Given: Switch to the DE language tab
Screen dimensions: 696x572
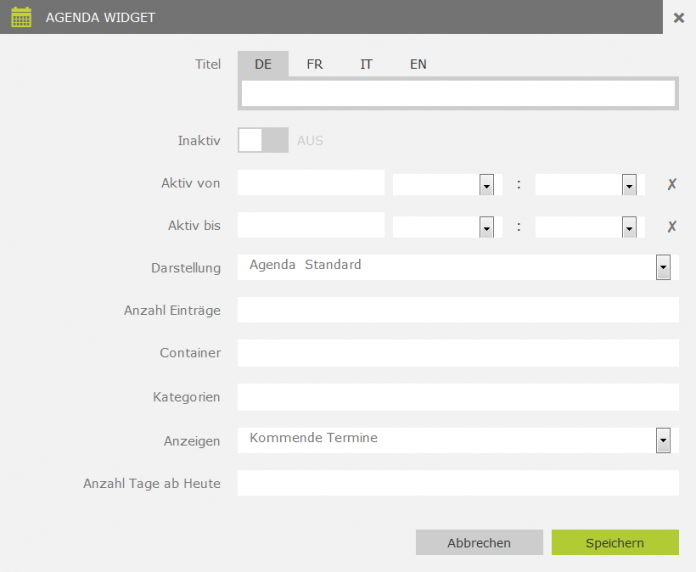Looking at the screenshot, I should coord(263,64).
